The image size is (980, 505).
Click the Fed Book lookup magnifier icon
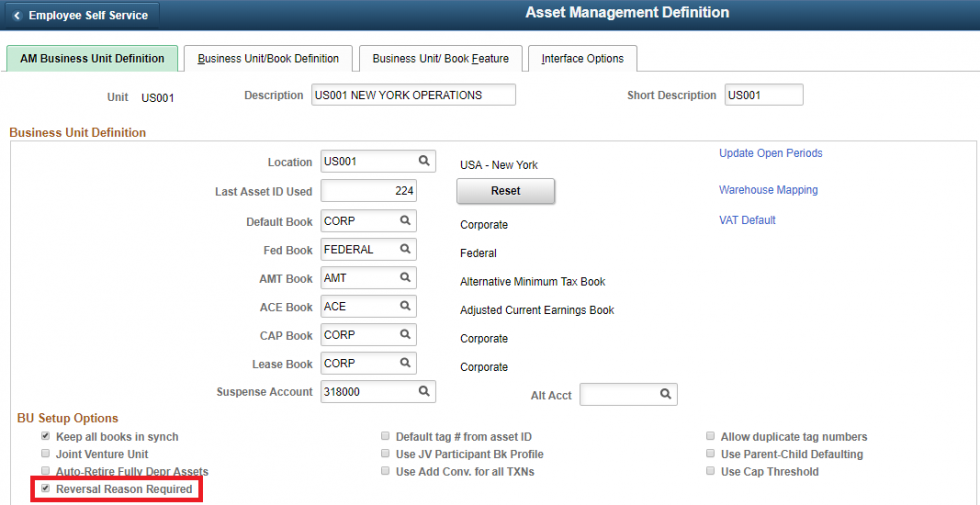point(406,250)
